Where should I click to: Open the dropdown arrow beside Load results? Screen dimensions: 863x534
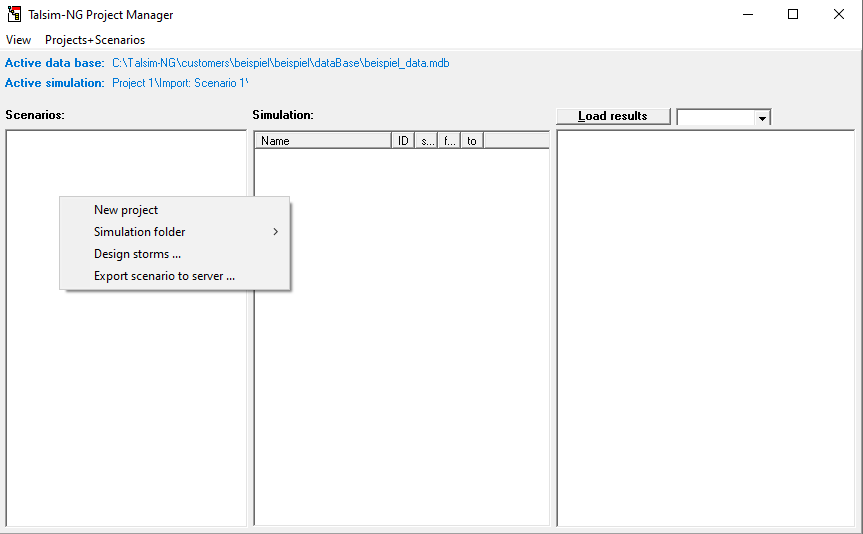pyautogui.click(x=762, y=118)
